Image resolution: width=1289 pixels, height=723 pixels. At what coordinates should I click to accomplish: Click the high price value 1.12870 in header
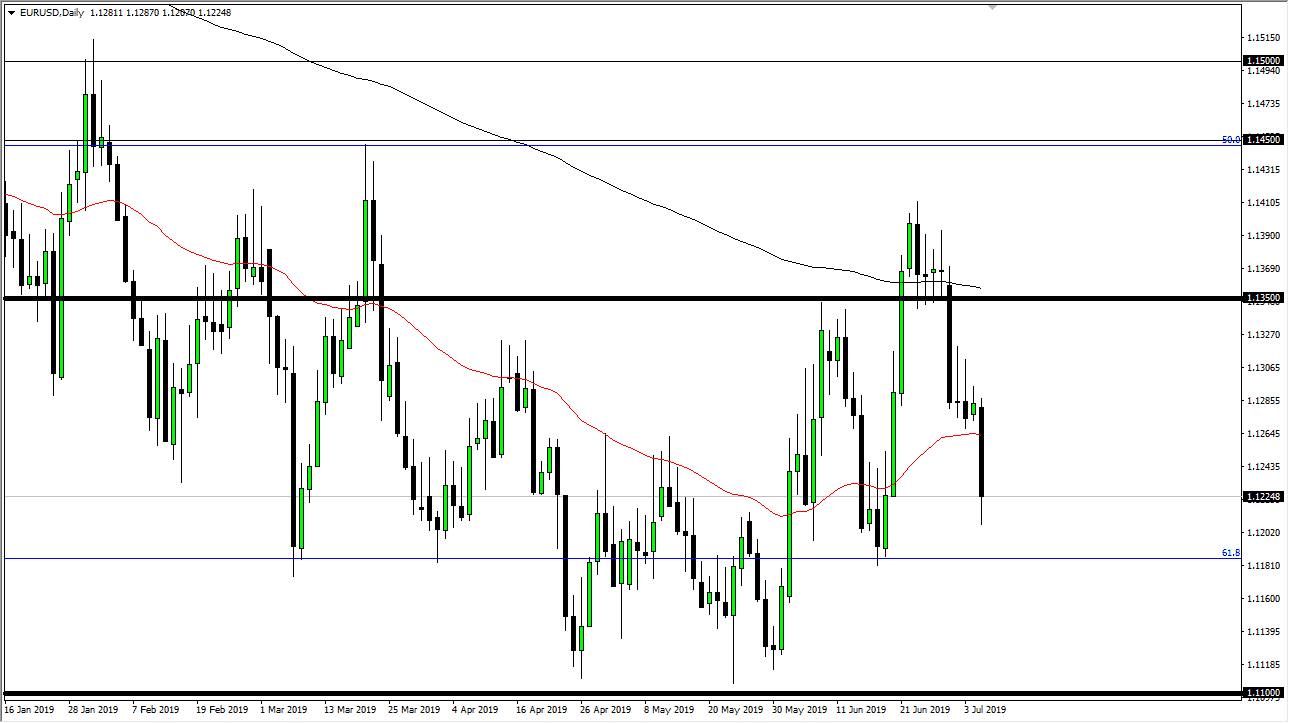tap(144, 13)
